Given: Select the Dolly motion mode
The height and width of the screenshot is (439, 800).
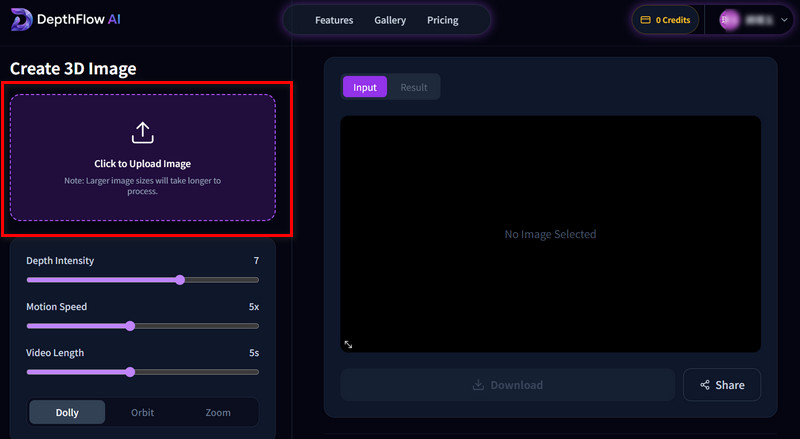Looking at the screenshot, I should (x=67, y=412).
